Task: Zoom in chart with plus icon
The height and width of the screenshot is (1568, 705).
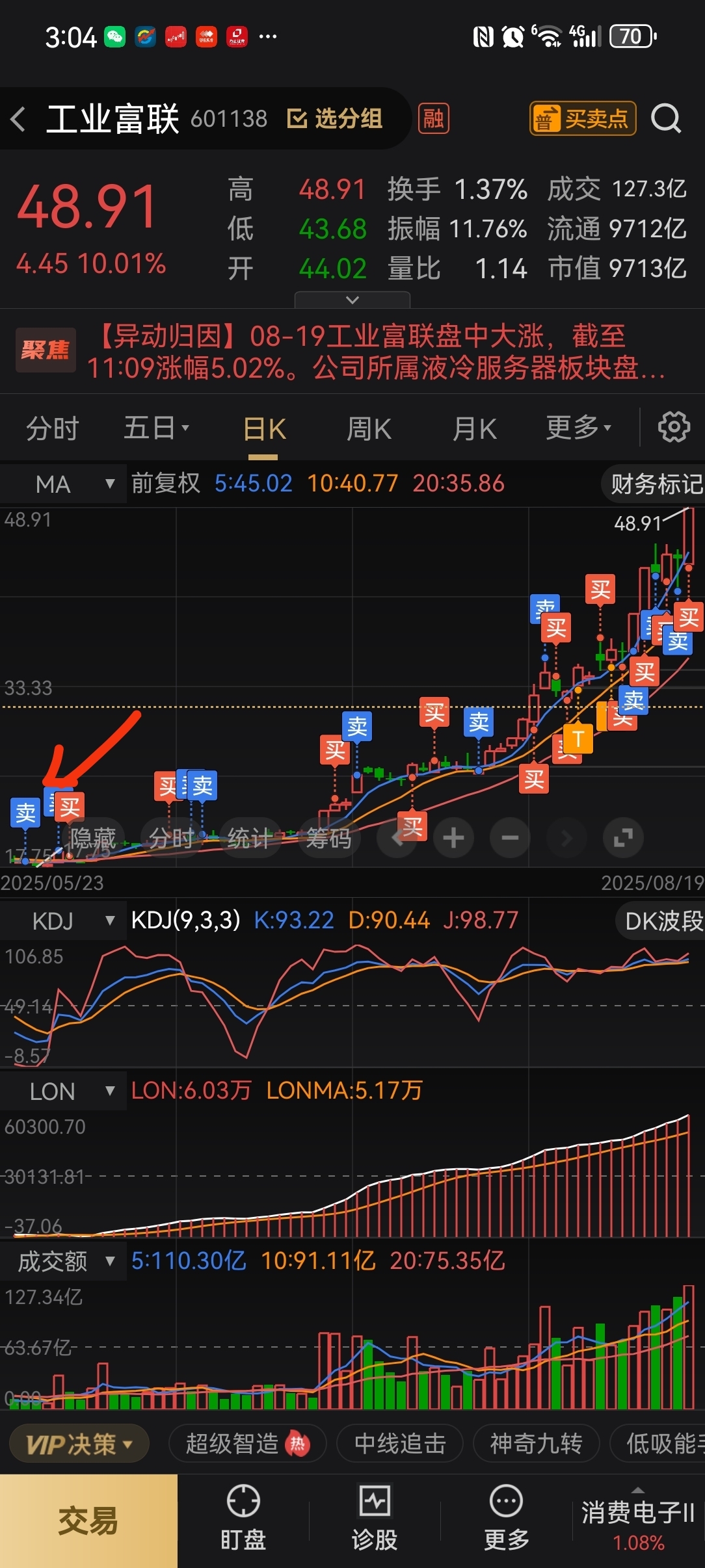Action: [453, 838]
